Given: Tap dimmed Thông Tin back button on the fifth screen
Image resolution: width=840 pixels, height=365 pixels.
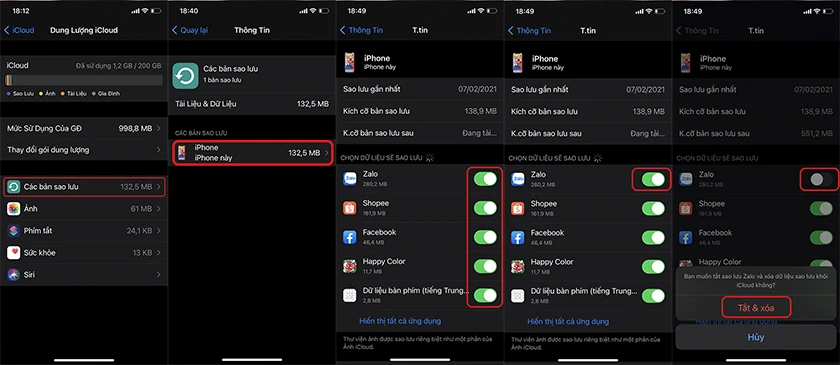Looking at the screenshot, I should coord(698,31).
